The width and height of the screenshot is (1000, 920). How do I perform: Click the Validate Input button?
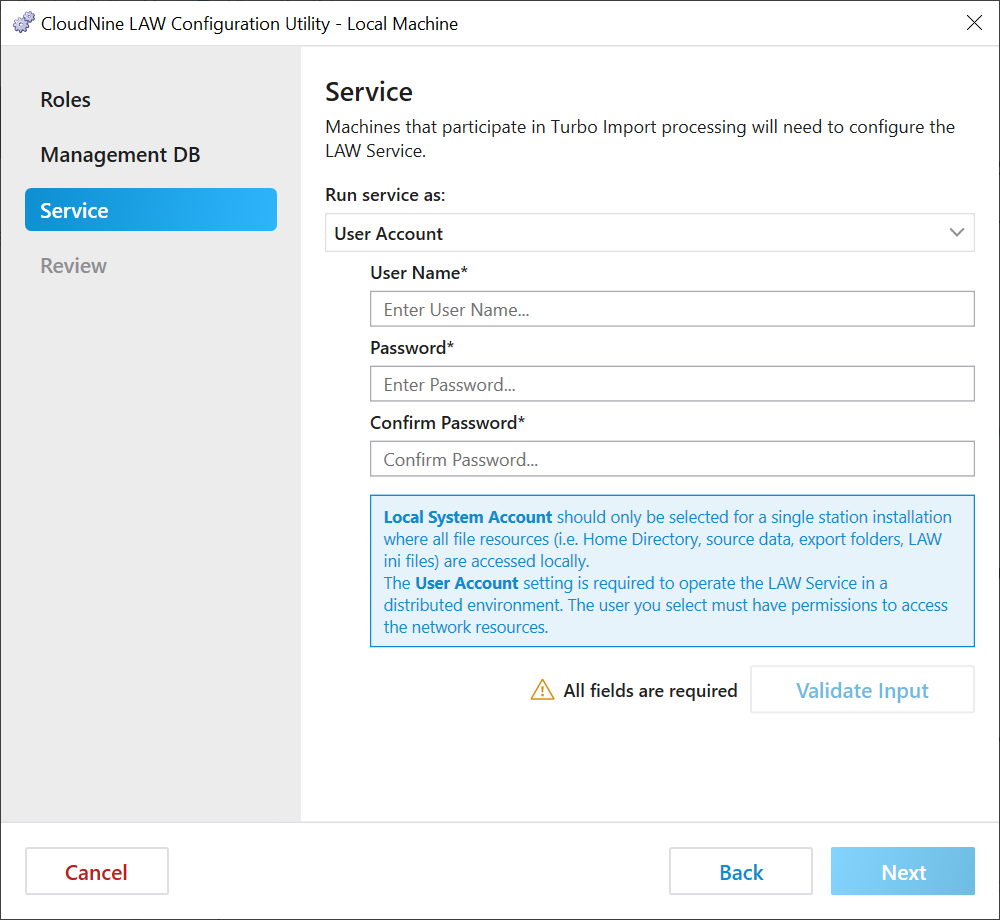tap(862, 690)
